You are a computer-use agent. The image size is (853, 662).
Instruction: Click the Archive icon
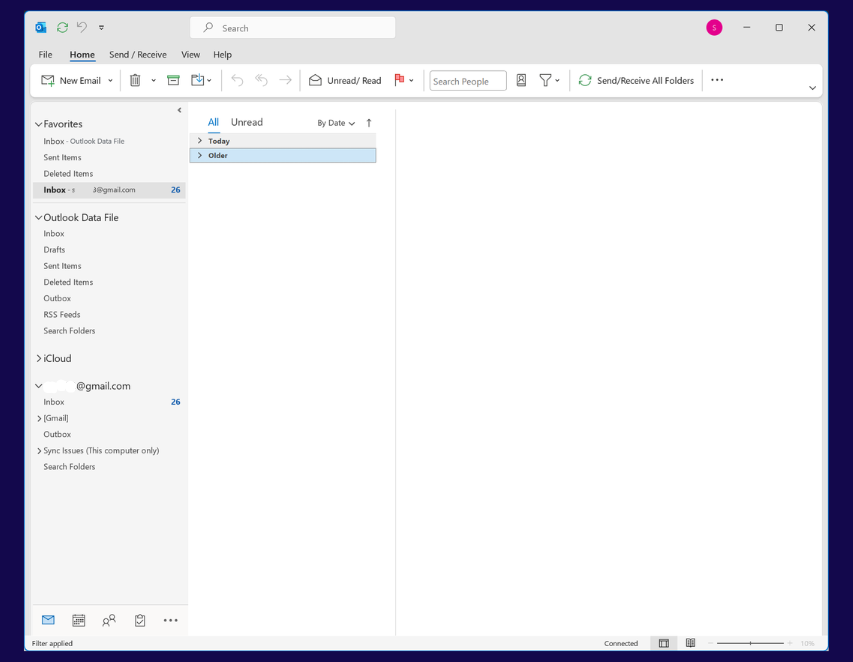[173, 81]
